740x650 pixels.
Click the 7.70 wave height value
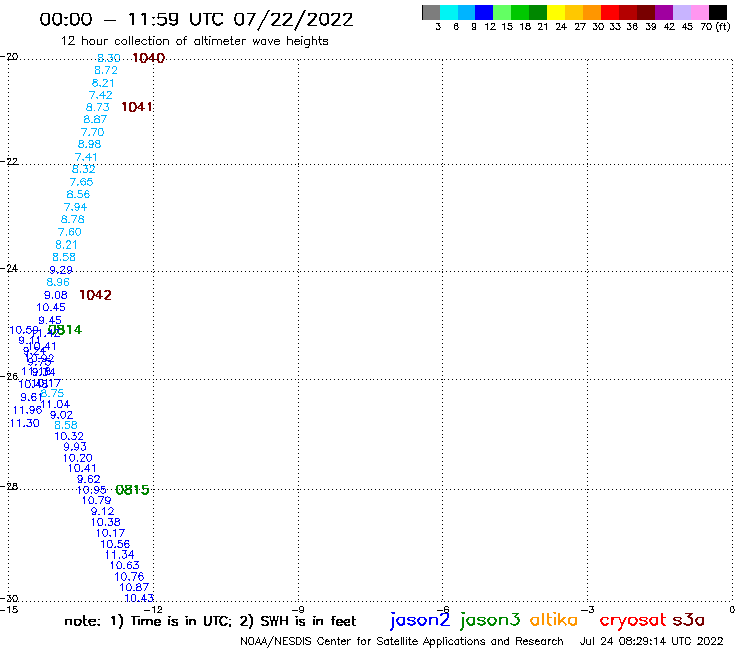tap(92, 132)
